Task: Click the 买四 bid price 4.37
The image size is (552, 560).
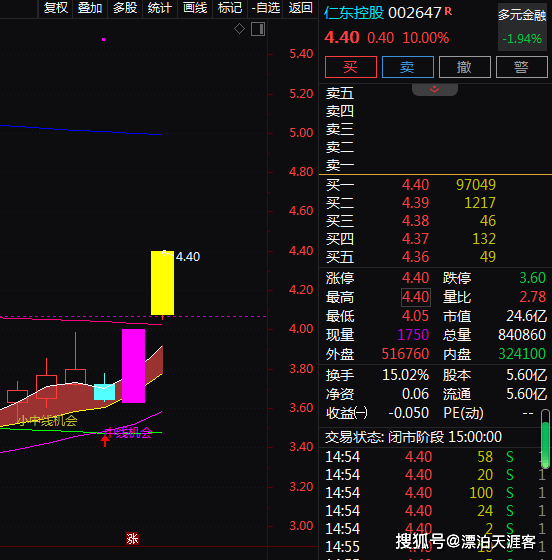Action: pos(415,239)
